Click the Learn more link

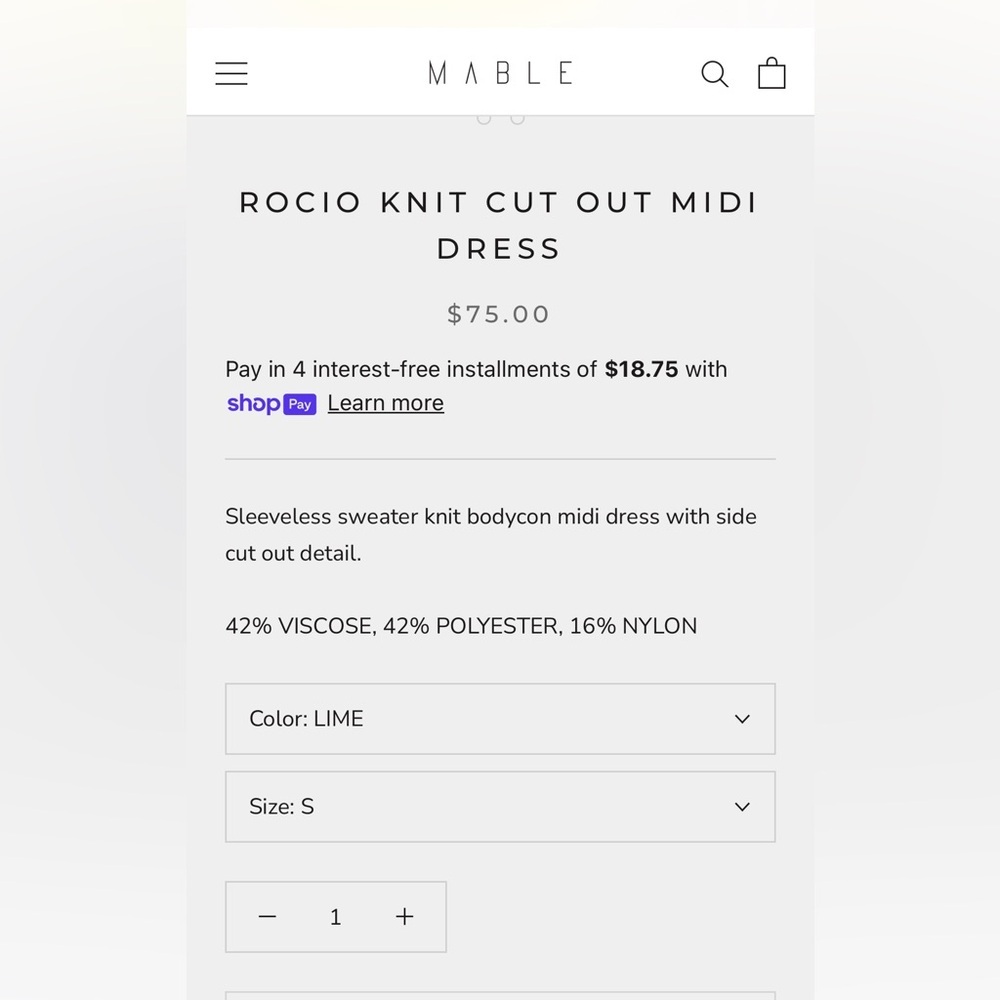[x=385, y=403]
